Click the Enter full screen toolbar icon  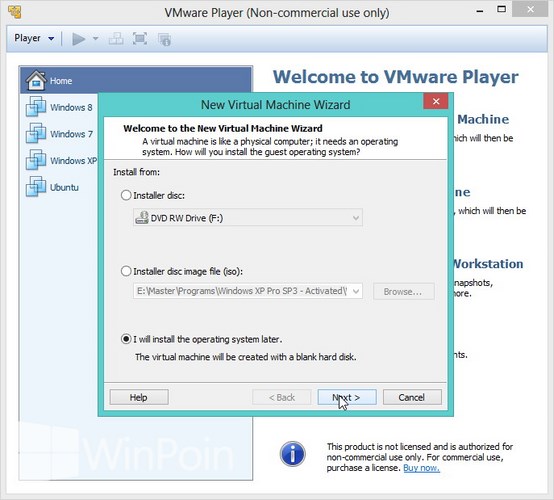tap(140, 39)
